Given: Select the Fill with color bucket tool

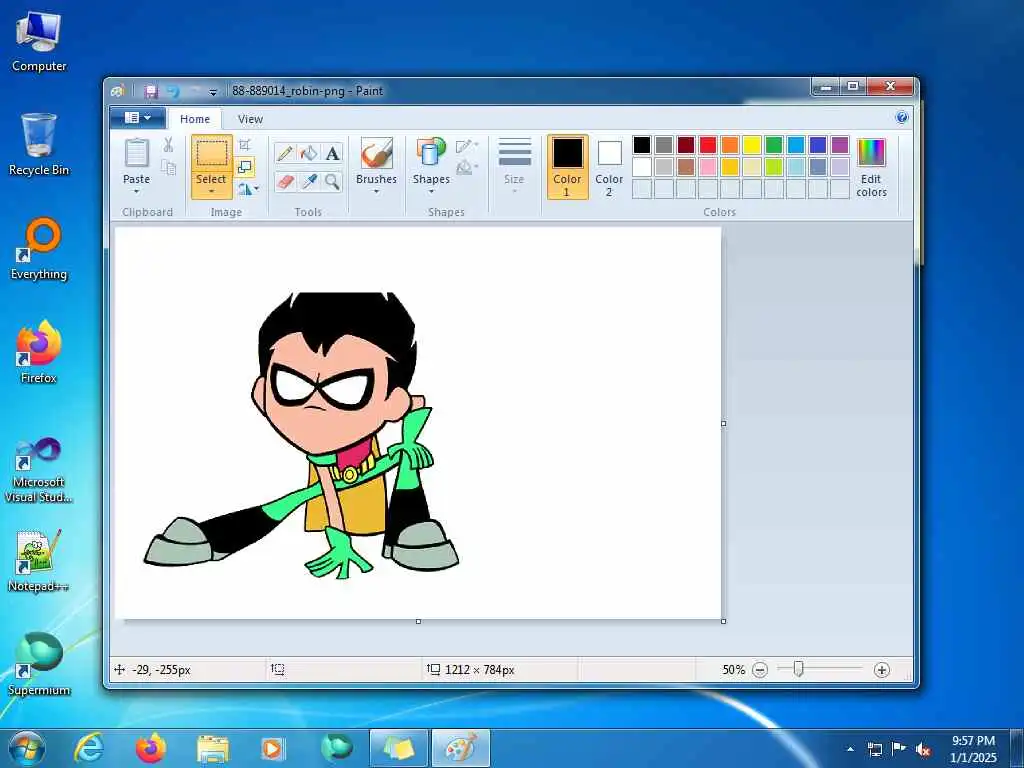Looking at the screenshot, I should (x=309, y=153).
